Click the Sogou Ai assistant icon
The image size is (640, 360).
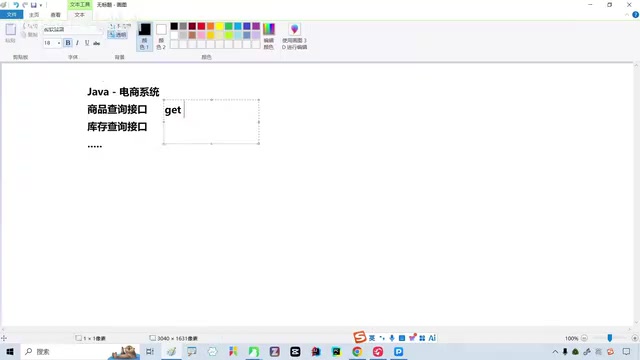432,338
